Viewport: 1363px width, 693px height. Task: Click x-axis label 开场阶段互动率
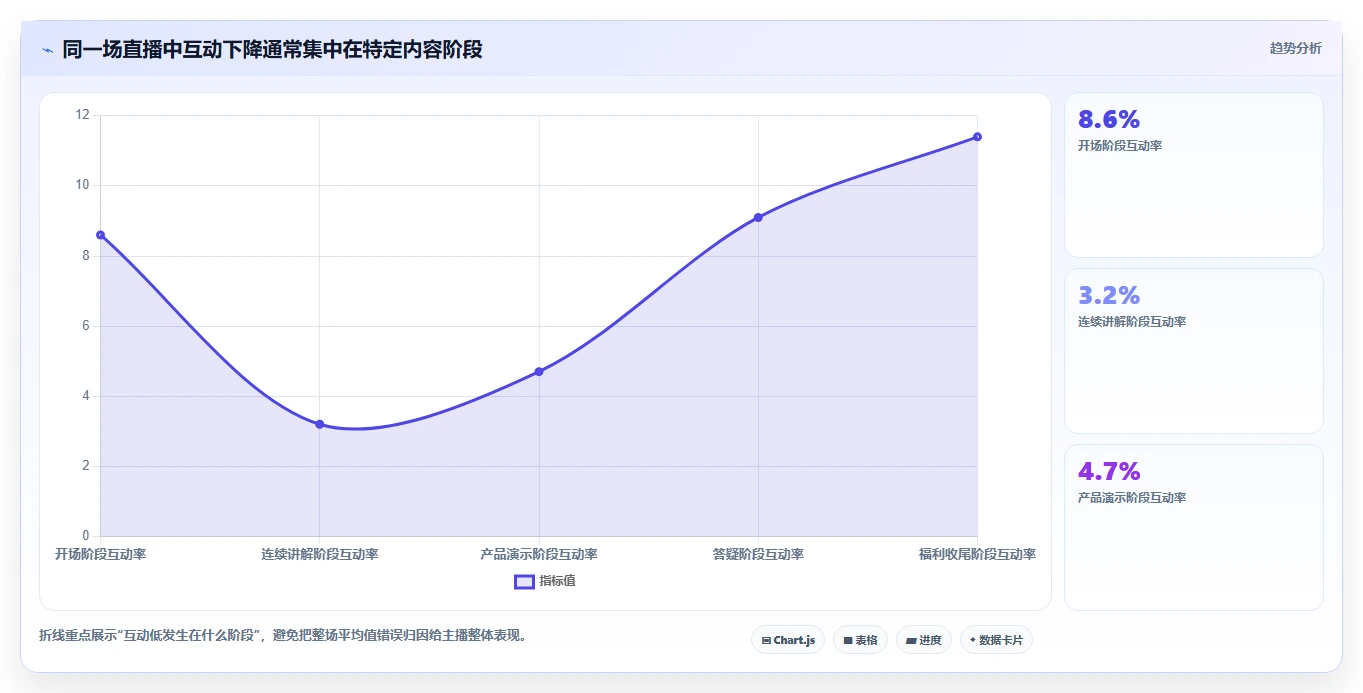click(x=100, y=554)
